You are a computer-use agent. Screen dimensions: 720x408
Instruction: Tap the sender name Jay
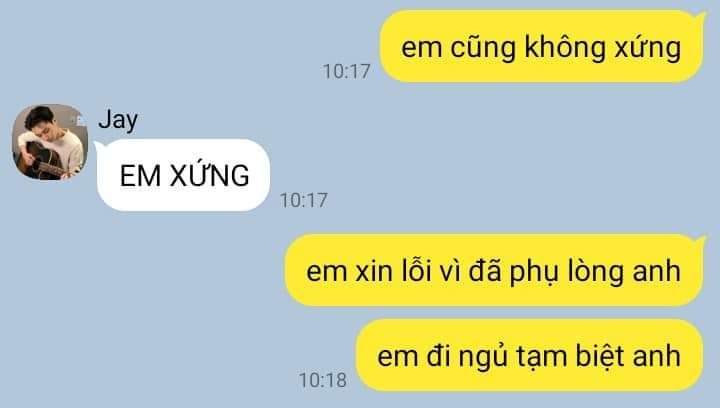(x=118, y=120)
